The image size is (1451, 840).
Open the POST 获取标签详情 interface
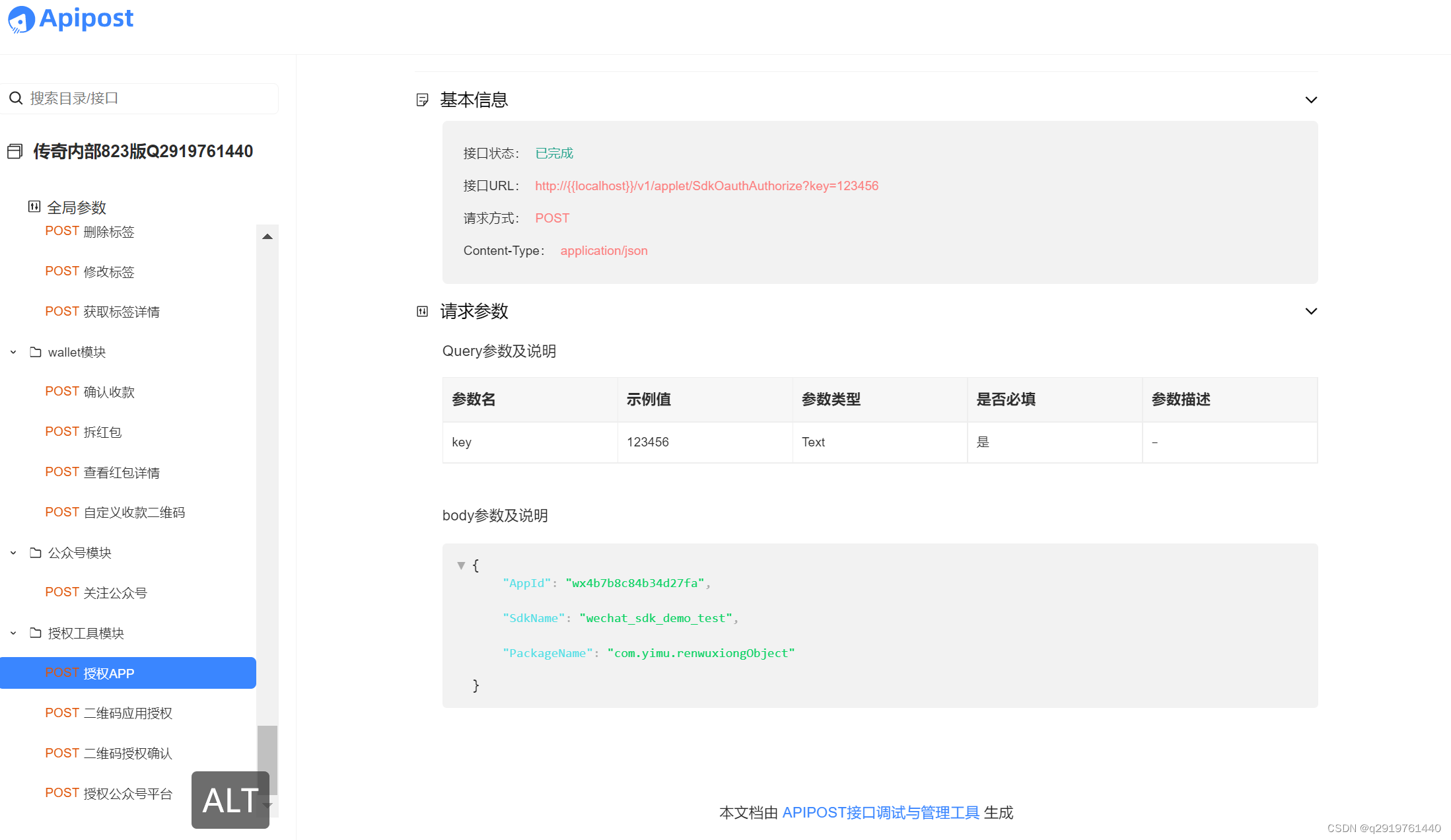[x=102, y=312]
